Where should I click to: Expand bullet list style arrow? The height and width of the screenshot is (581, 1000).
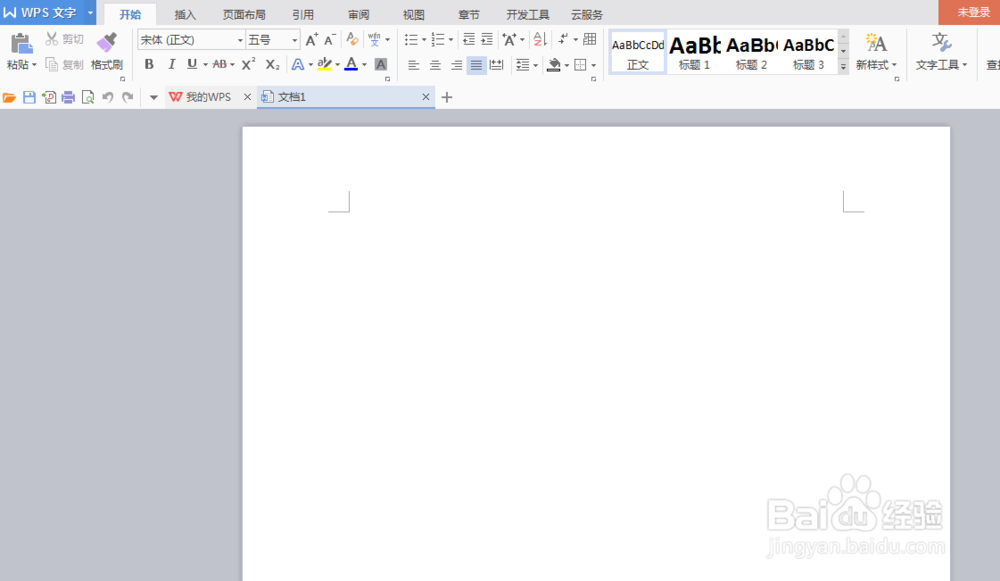pyautogui.click(x=423, y=40)
